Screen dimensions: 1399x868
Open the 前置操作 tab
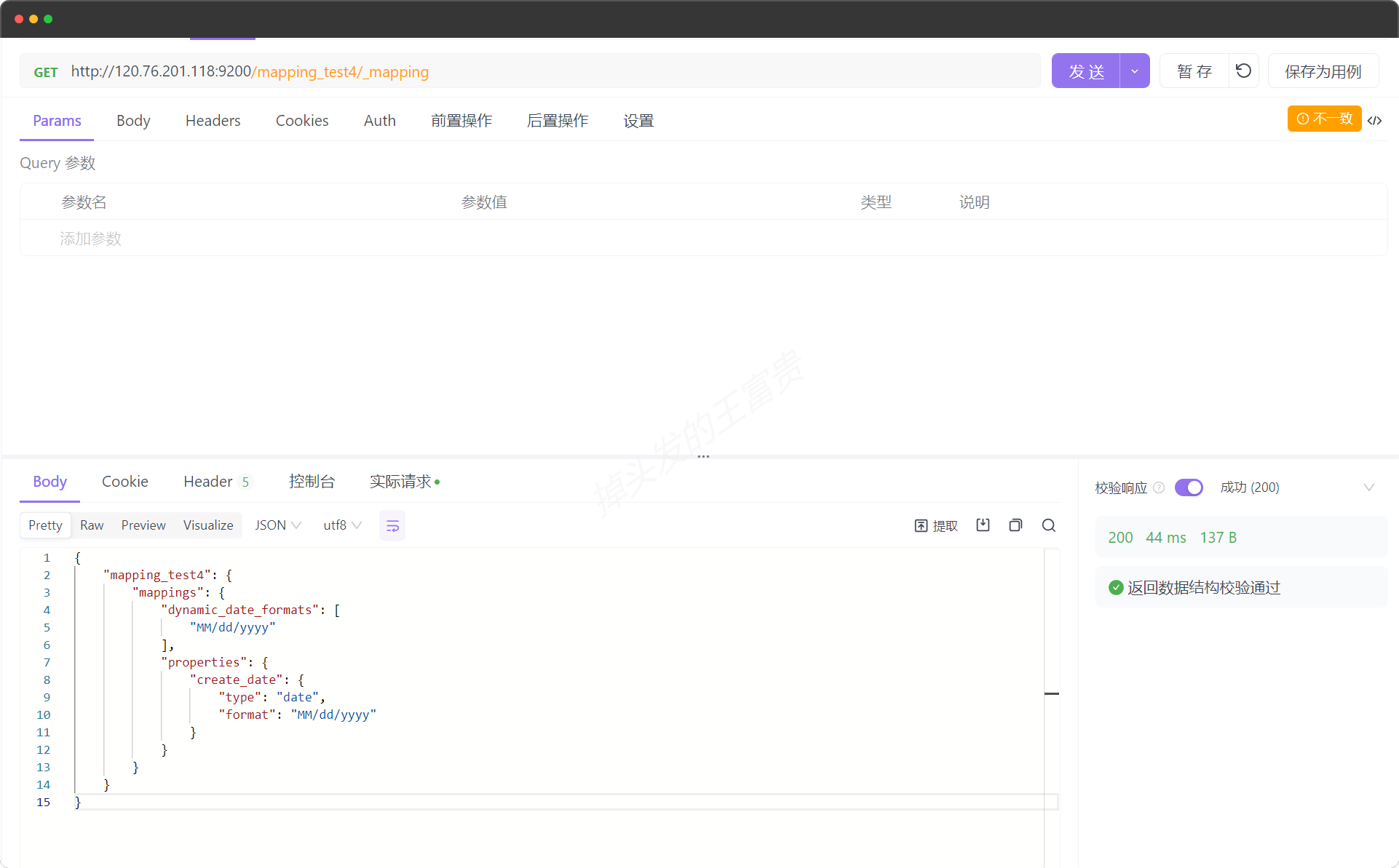pyautogui.click(x=461, y=121)
